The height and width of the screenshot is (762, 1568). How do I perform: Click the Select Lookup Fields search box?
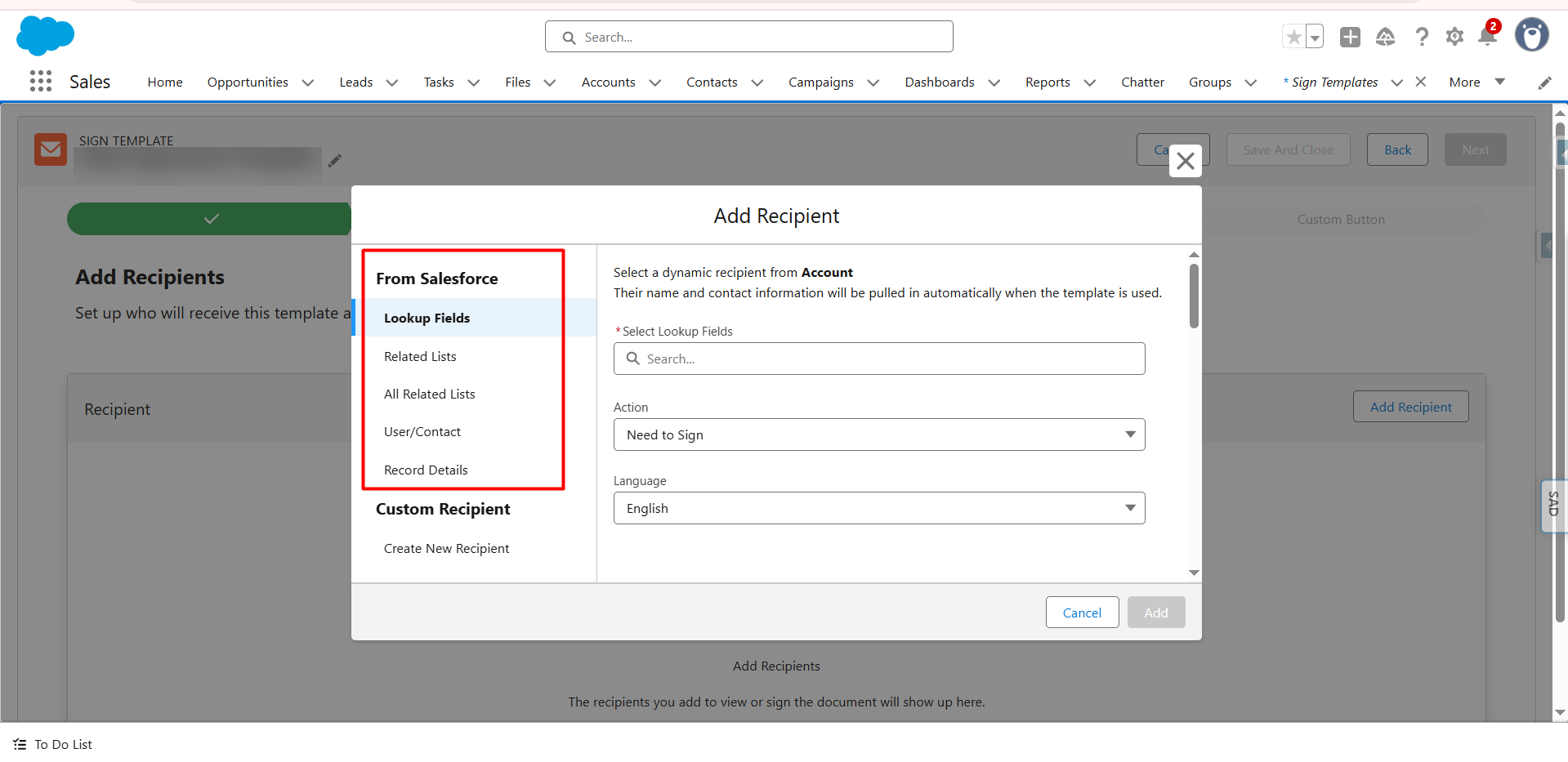pyautogui.click(x=878, y=359)
